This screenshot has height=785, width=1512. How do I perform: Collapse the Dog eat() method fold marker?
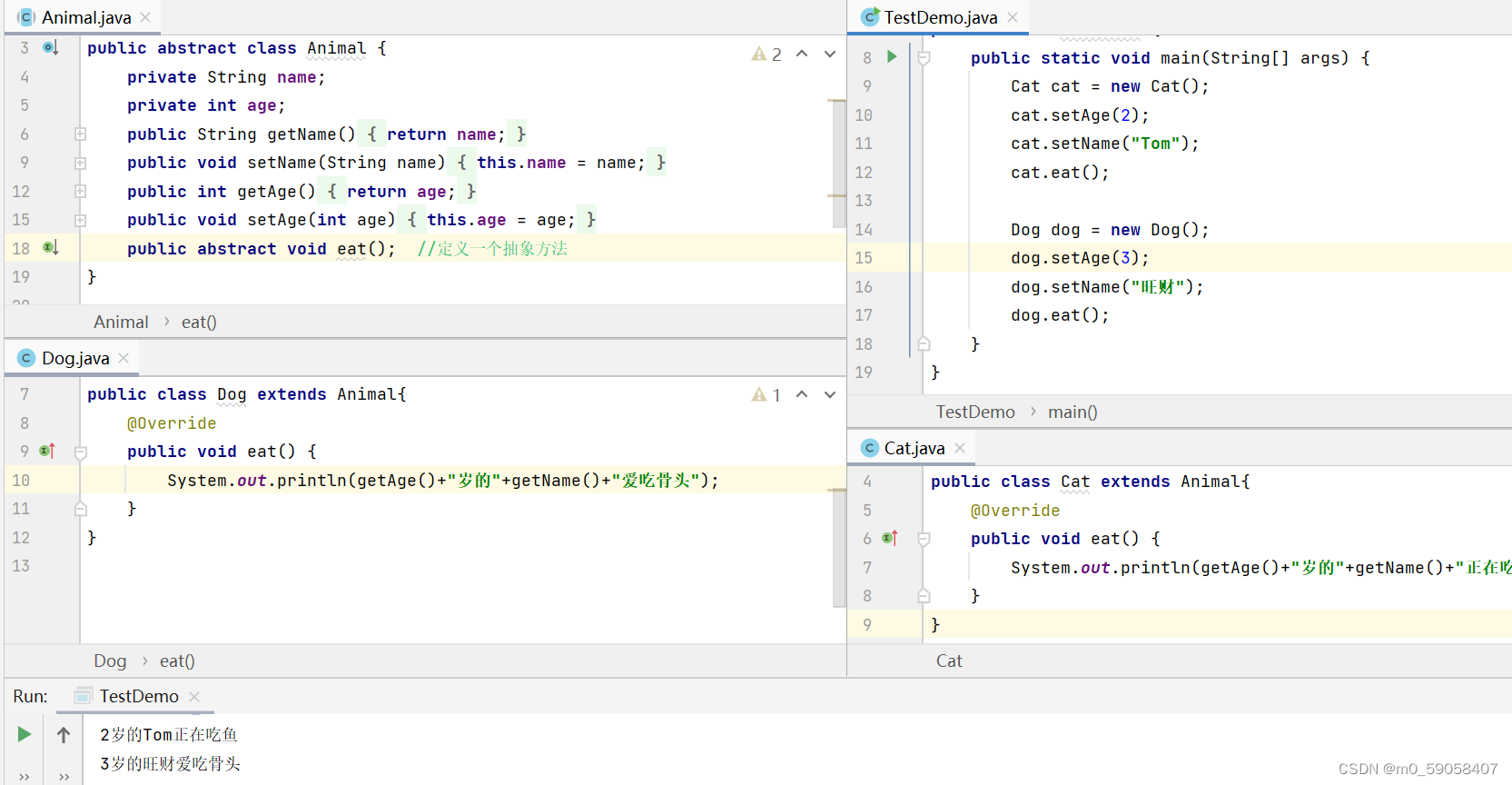[80, 452]
